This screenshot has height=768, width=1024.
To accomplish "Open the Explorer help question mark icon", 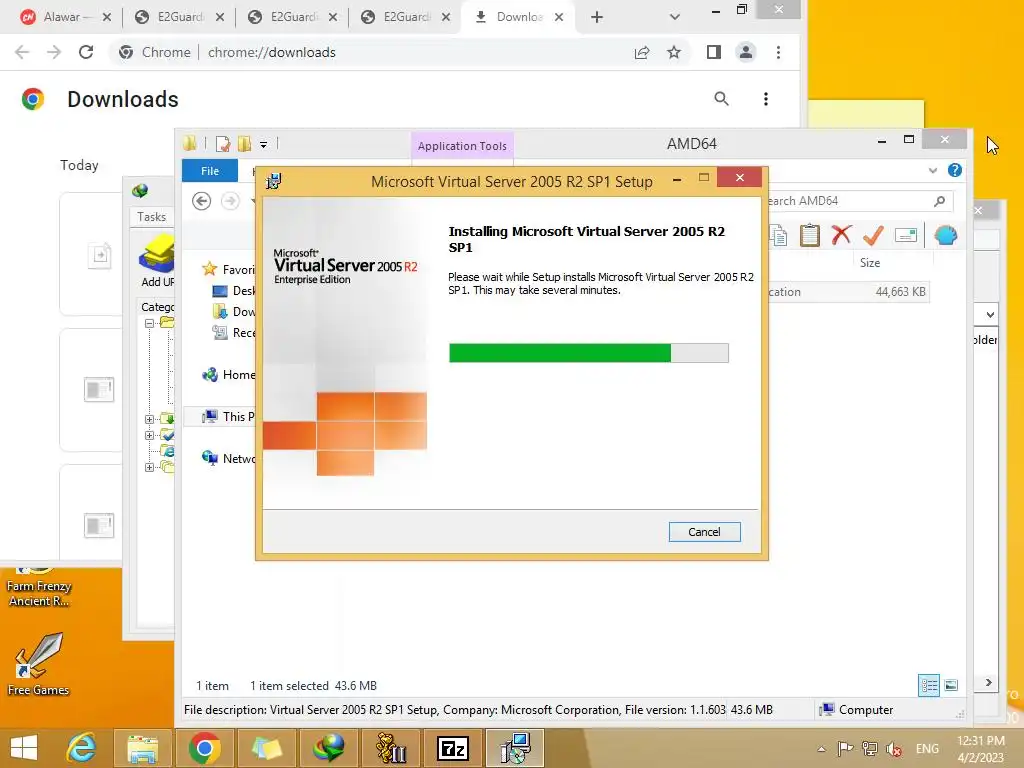I will (955, 170).
